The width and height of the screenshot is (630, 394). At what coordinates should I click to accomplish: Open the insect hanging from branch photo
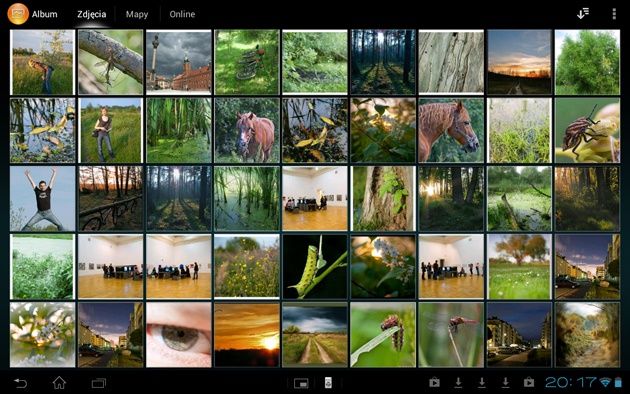(110, 62)
